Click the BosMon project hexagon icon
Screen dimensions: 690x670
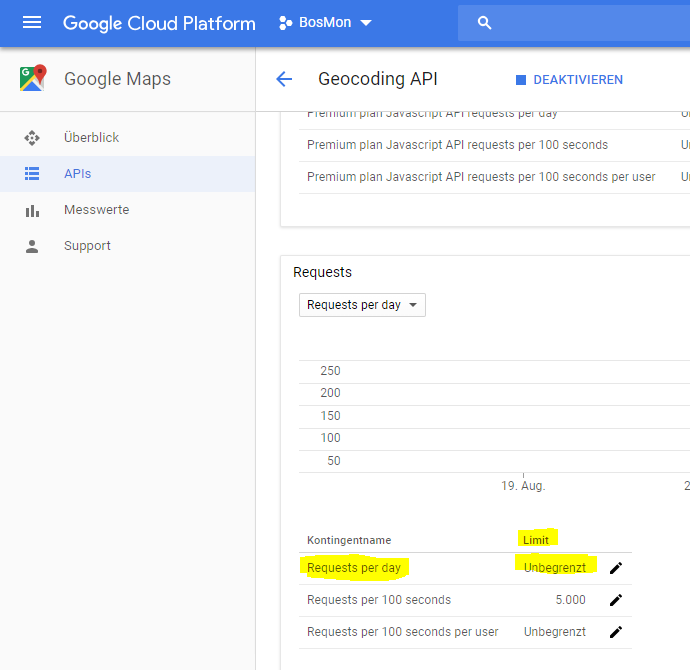tap(285, 23)
